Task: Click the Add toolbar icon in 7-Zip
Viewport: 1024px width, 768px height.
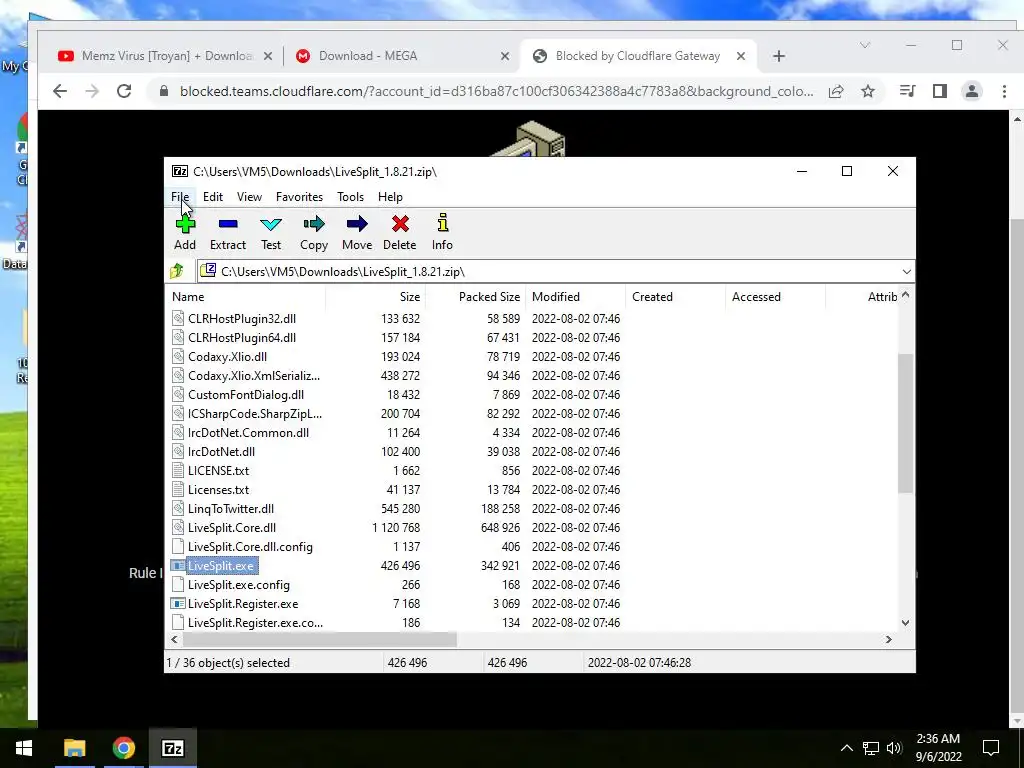Action: (185, 224)
